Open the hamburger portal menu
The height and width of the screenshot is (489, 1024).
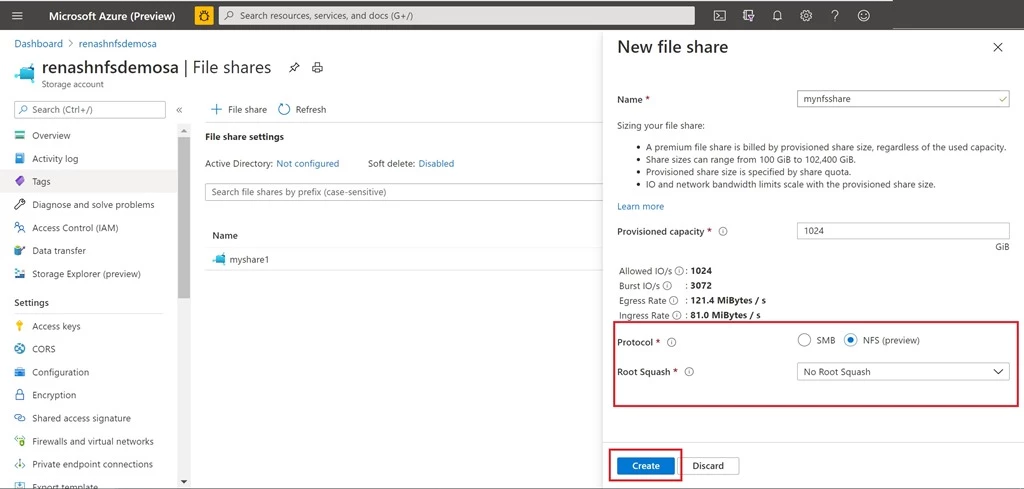[x=17, y=16]
